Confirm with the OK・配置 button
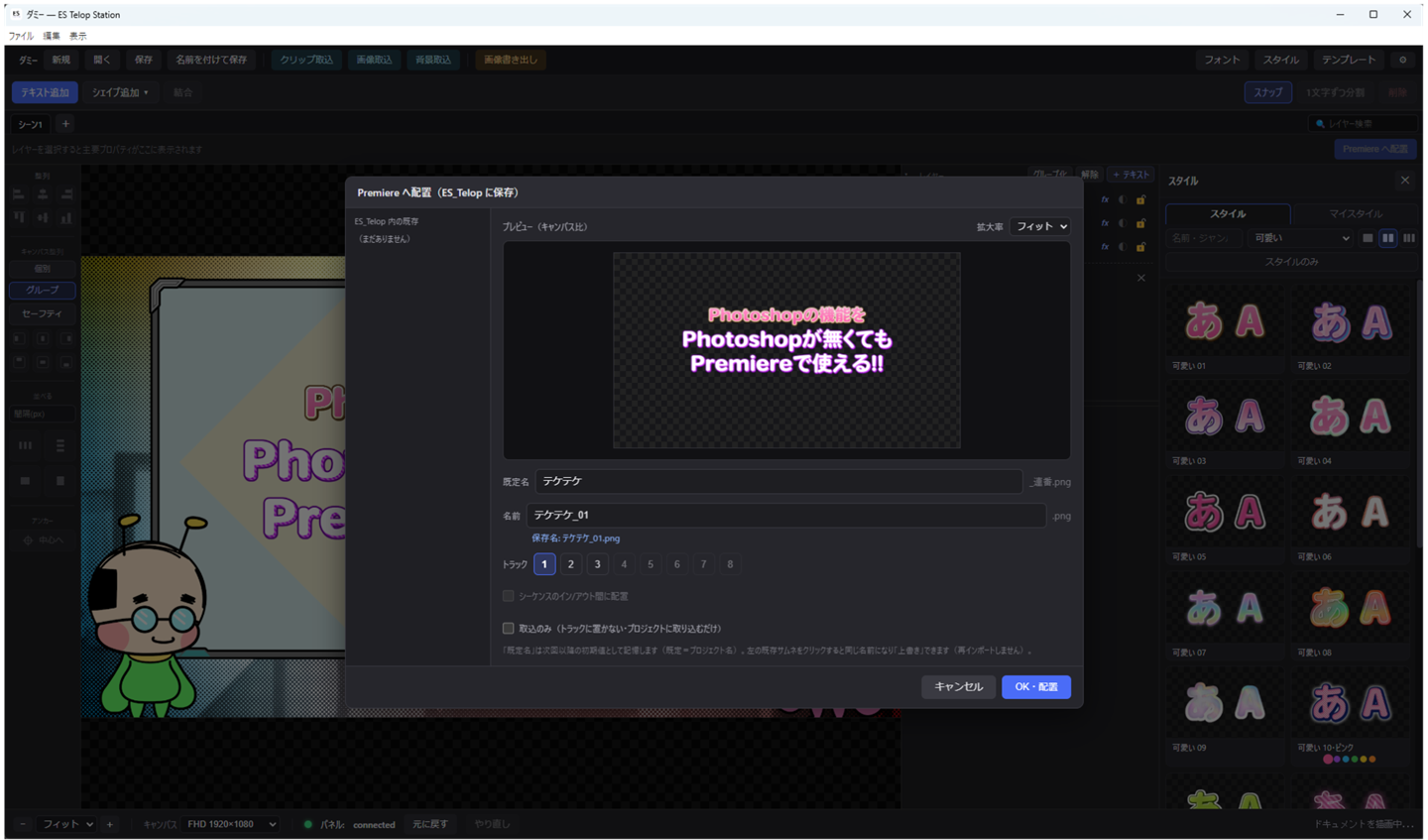1428x840 pixels. click(1036, 686)
